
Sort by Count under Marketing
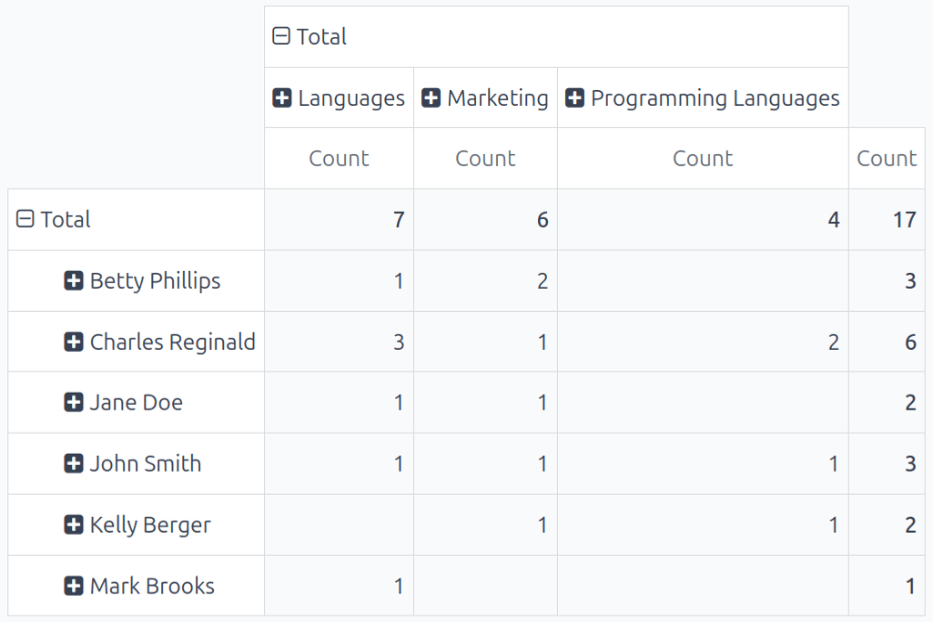click(485, 158)
